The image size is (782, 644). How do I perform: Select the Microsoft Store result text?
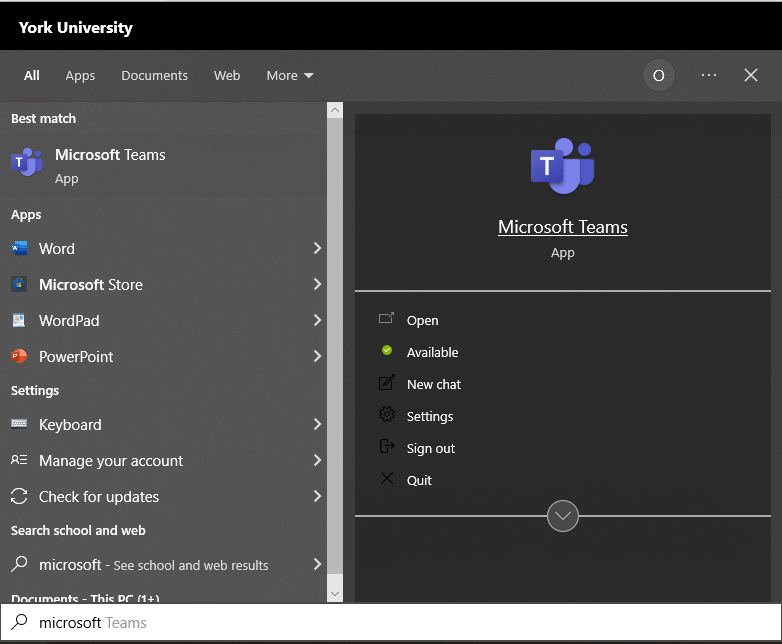(91, 284)
